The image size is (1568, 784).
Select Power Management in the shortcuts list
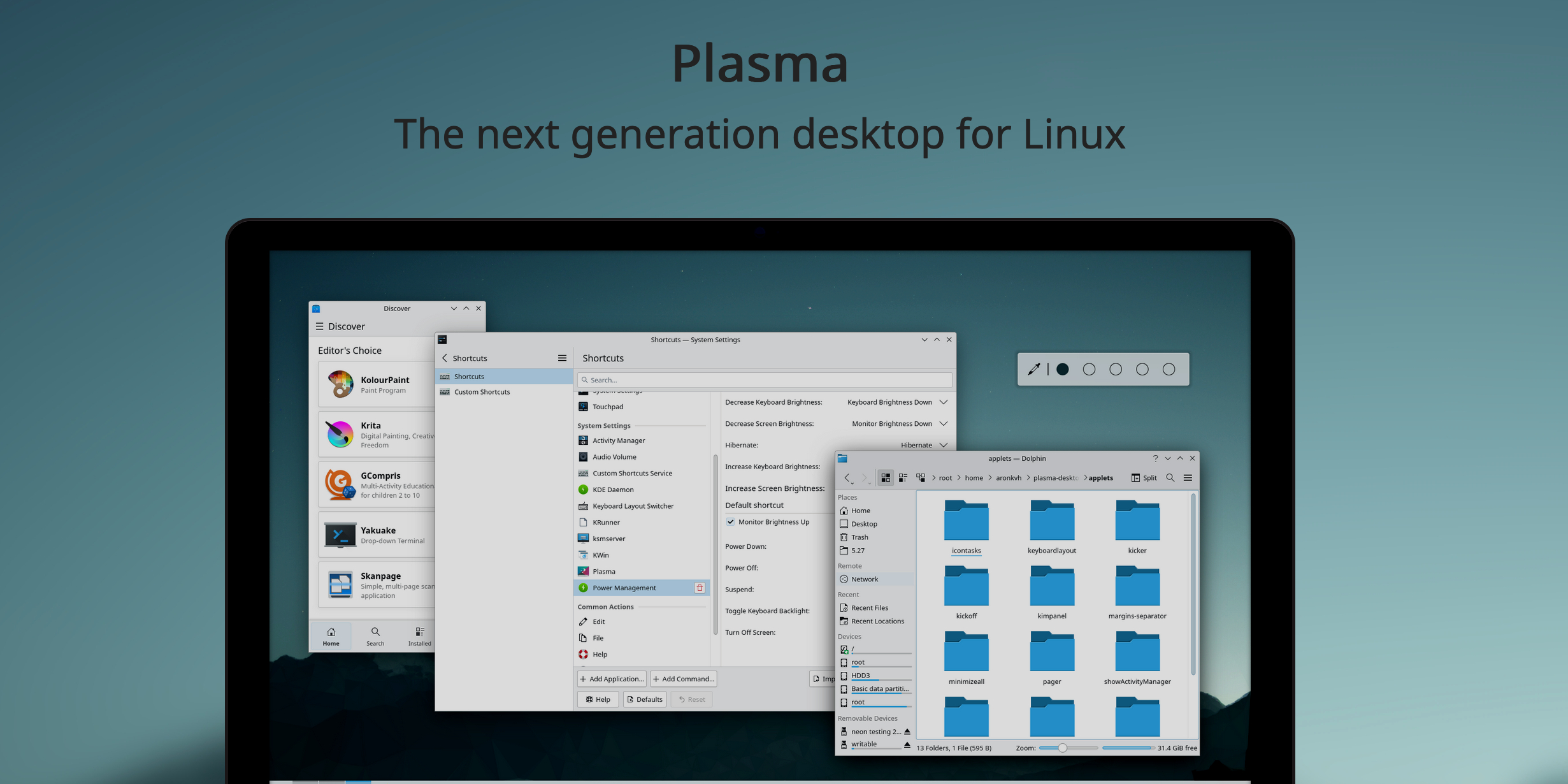click(642, 588)
